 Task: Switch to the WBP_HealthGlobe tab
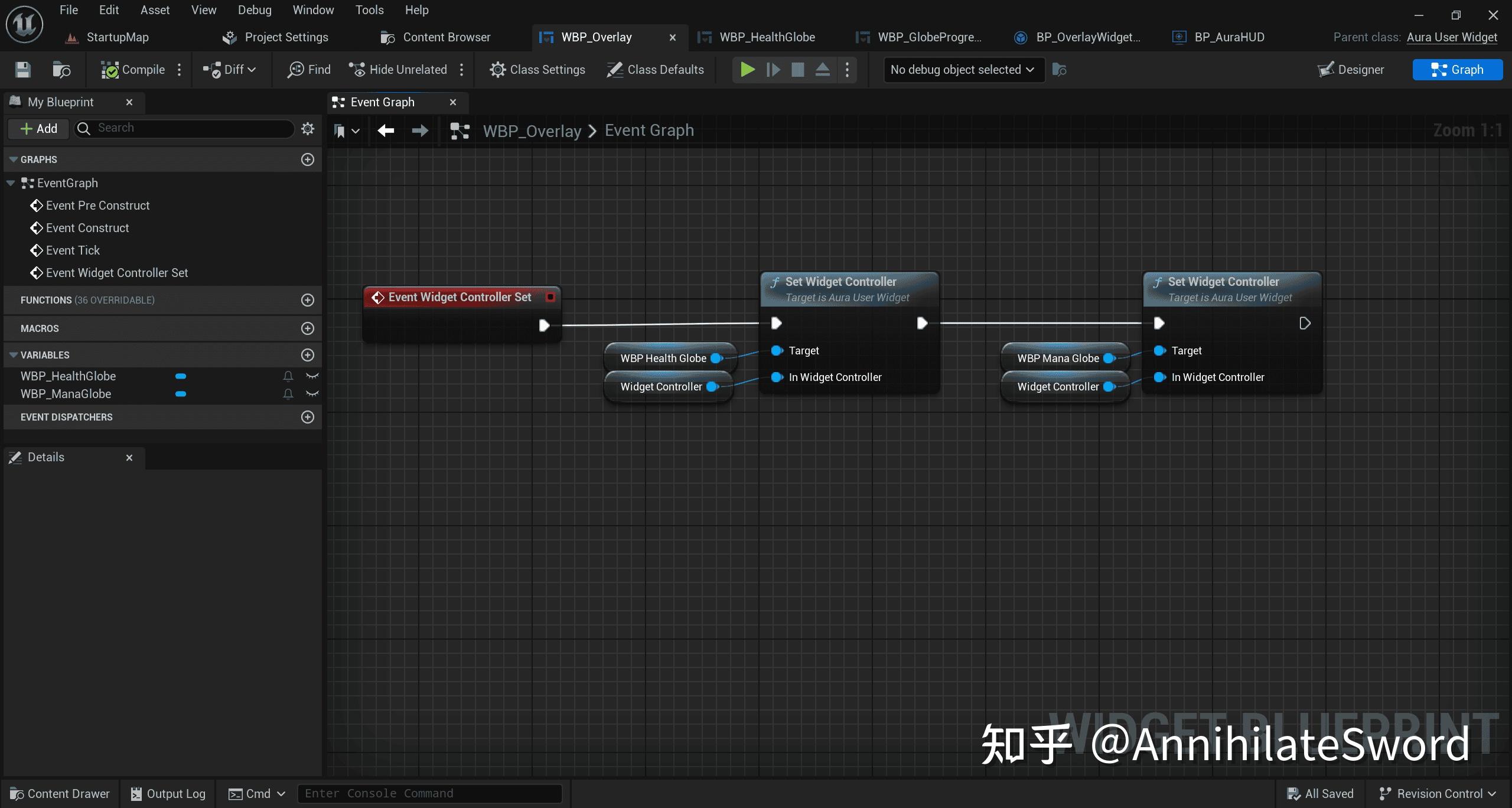coord(766,37)
